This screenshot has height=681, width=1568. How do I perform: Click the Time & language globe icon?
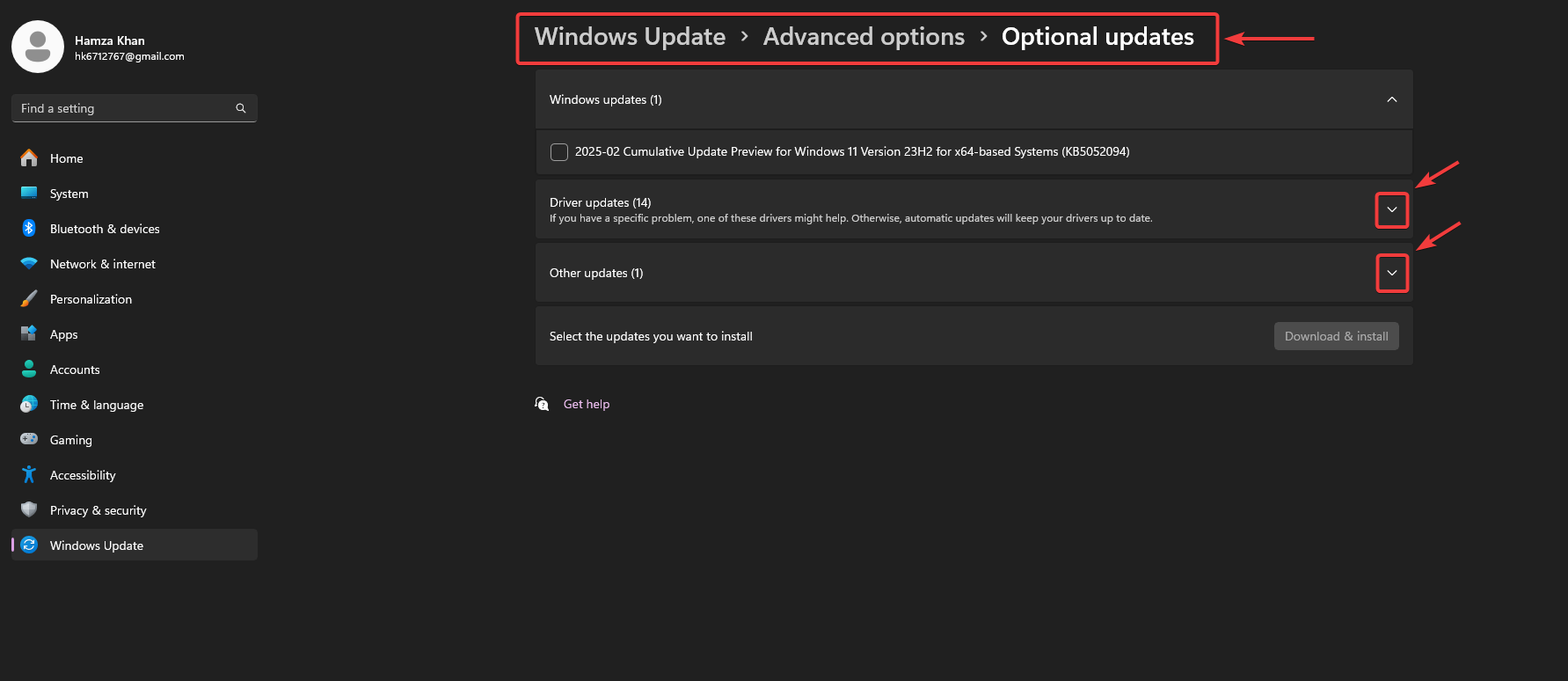29,405
